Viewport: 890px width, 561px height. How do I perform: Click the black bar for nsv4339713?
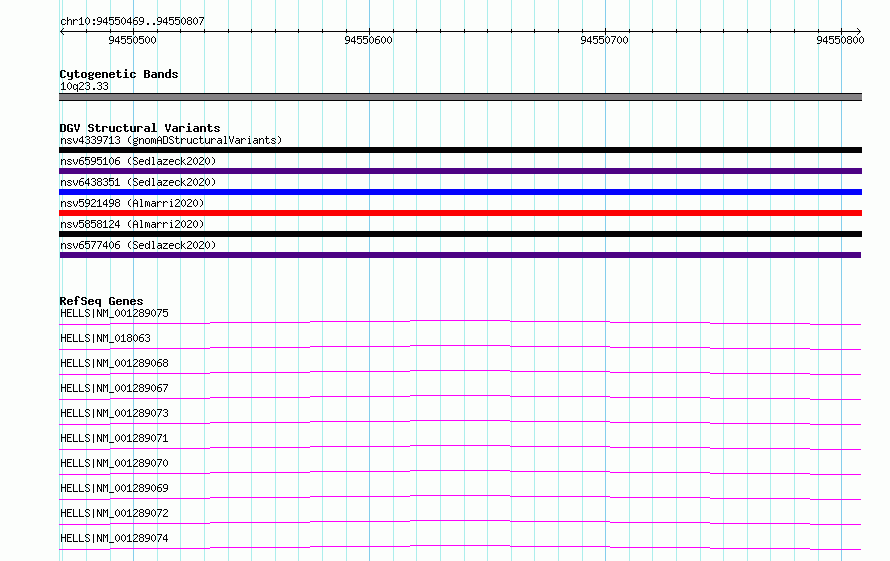click(460, 150)
